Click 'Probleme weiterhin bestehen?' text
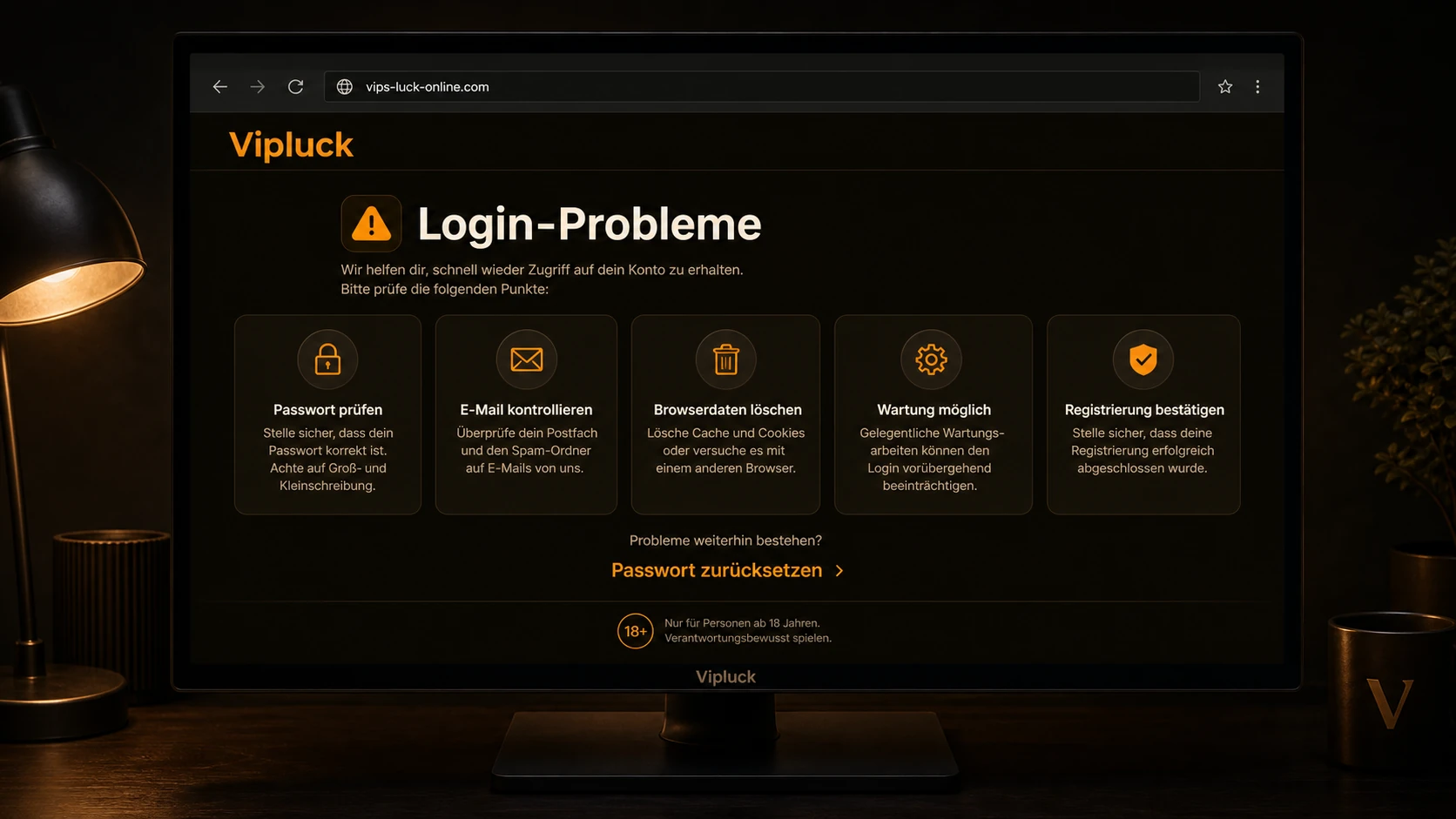The image size is (1456, 819). (725, 540)
